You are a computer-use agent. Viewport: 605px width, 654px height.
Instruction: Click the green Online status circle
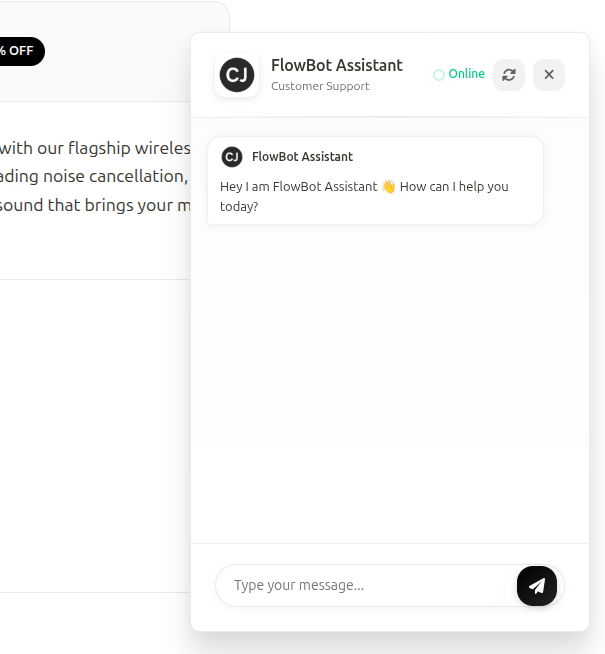438,75
